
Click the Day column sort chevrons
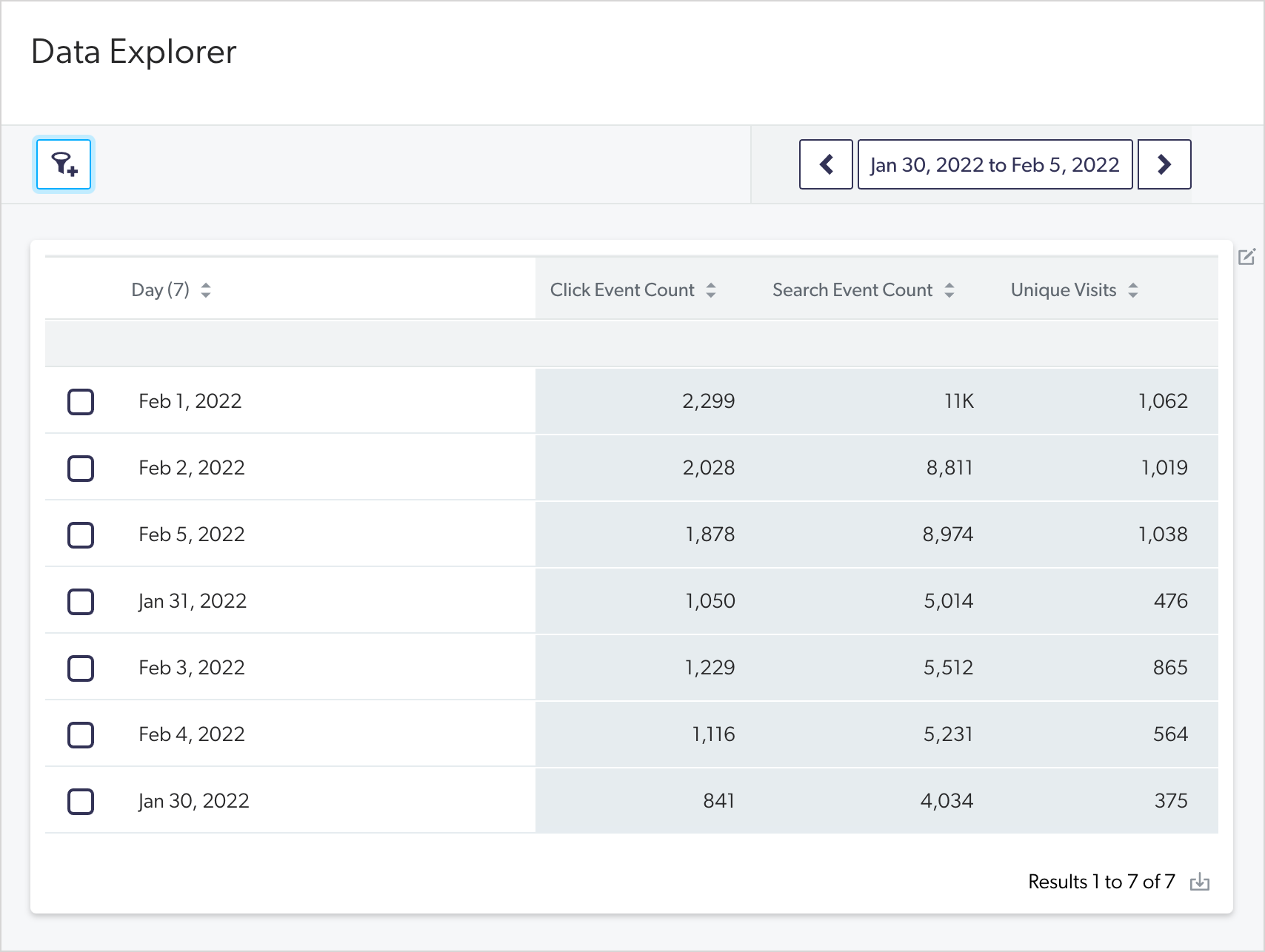click(206, 289)
